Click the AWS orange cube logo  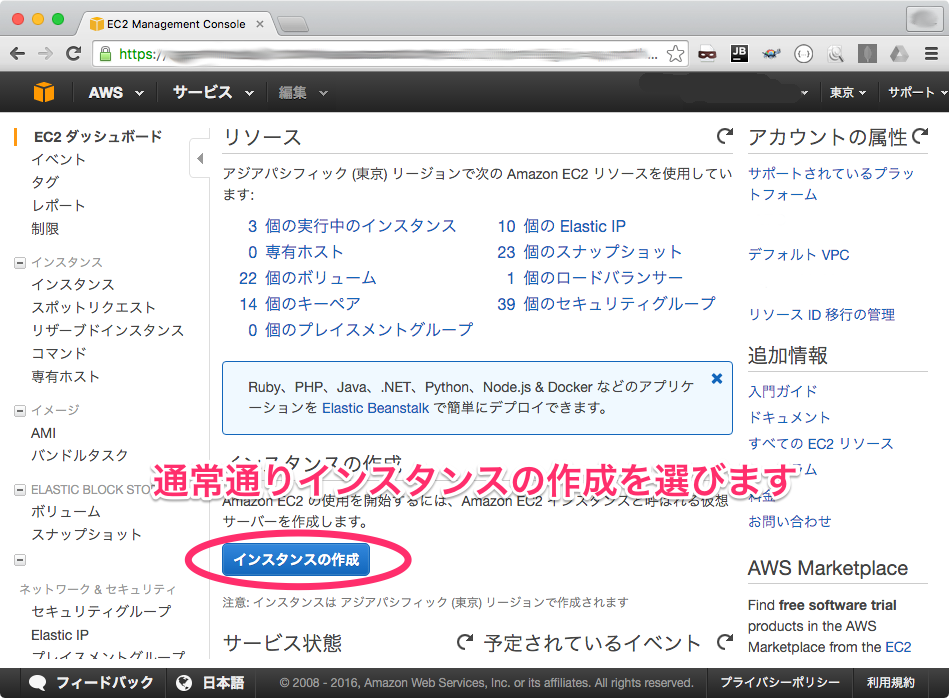[44, 92]
